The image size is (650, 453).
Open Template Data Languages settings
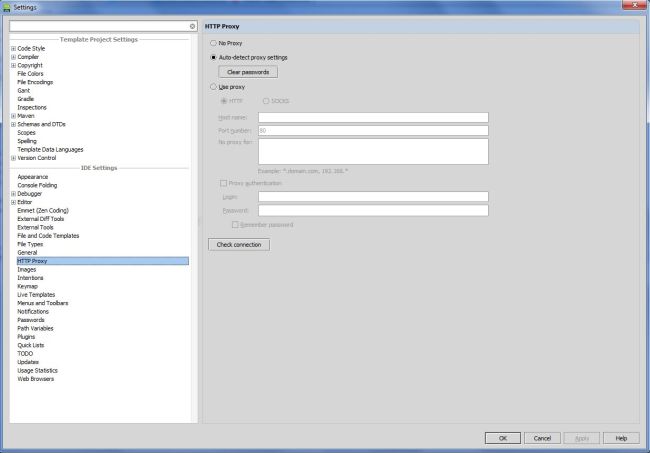point(50,149)
